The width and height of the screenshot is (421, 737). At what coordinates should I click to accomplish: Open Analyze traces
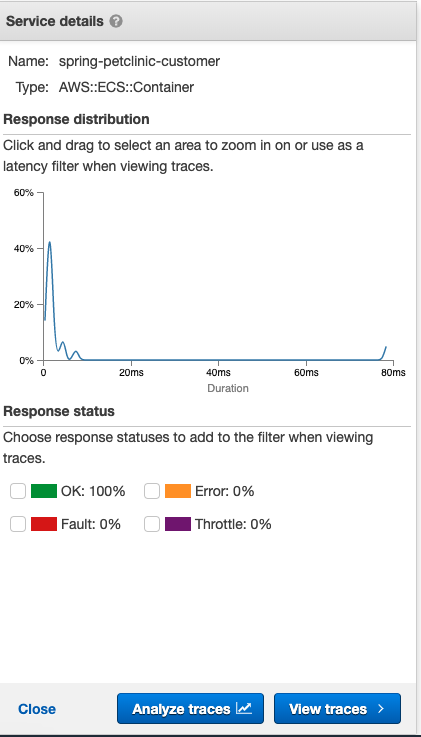[190, 708]
